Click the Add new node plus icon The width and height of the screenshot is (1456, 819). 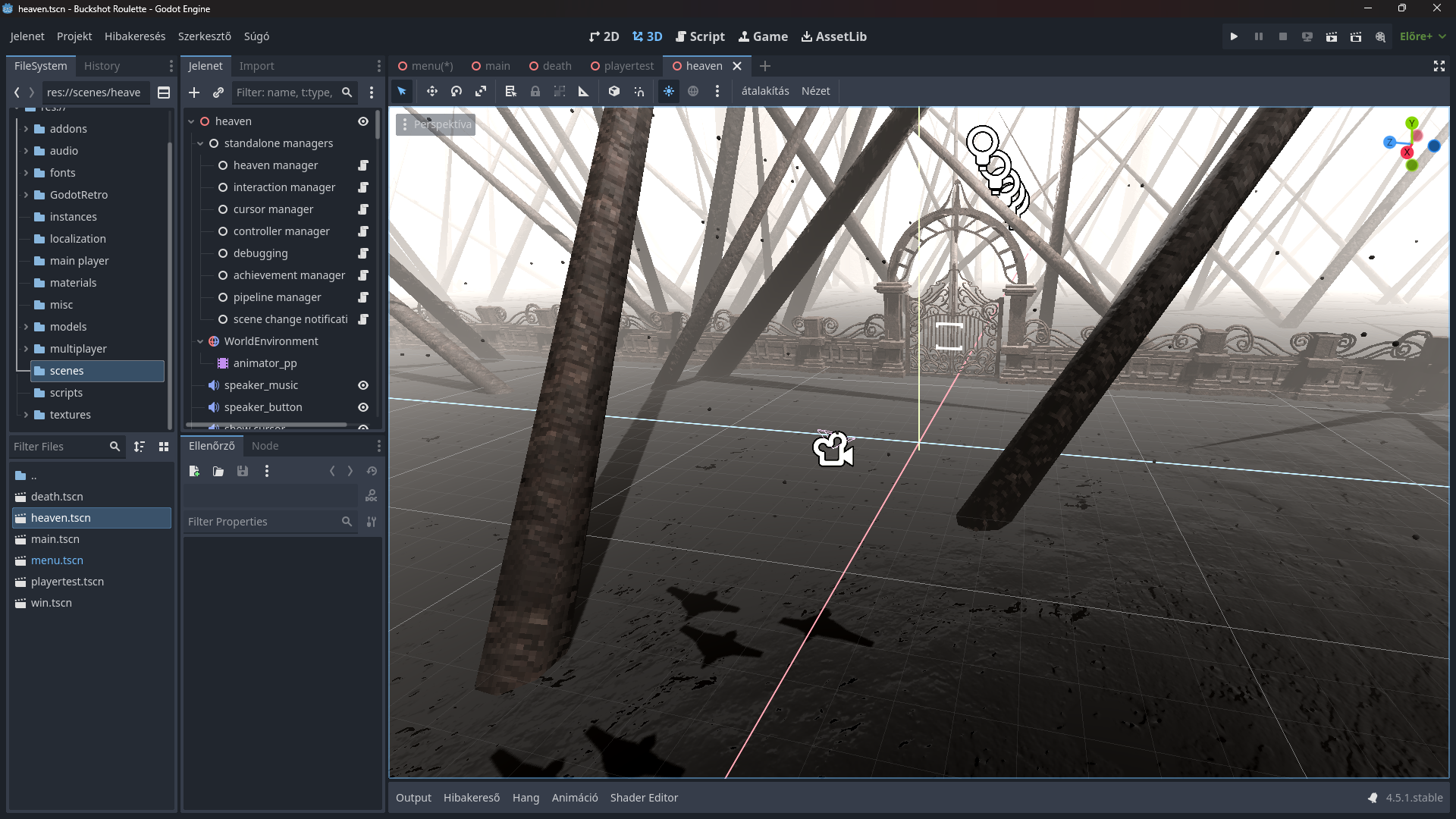point(194,93)
